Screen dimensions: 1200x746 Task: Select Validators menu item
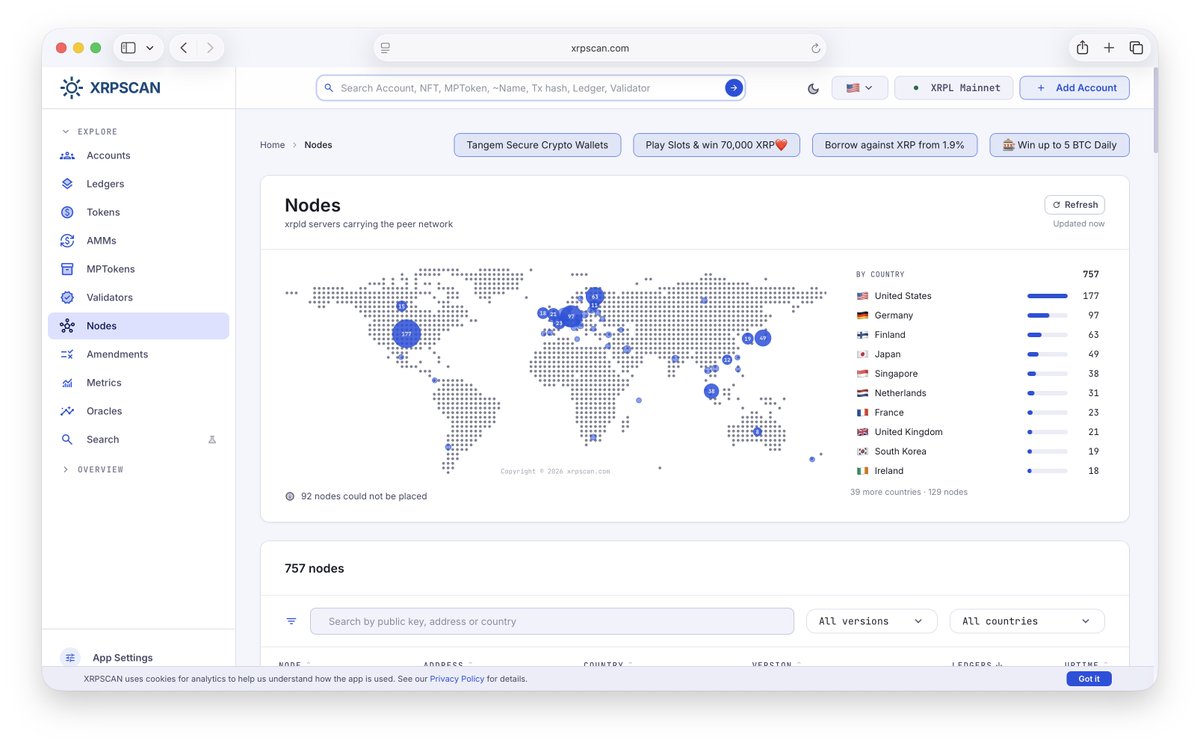[138, 297]
